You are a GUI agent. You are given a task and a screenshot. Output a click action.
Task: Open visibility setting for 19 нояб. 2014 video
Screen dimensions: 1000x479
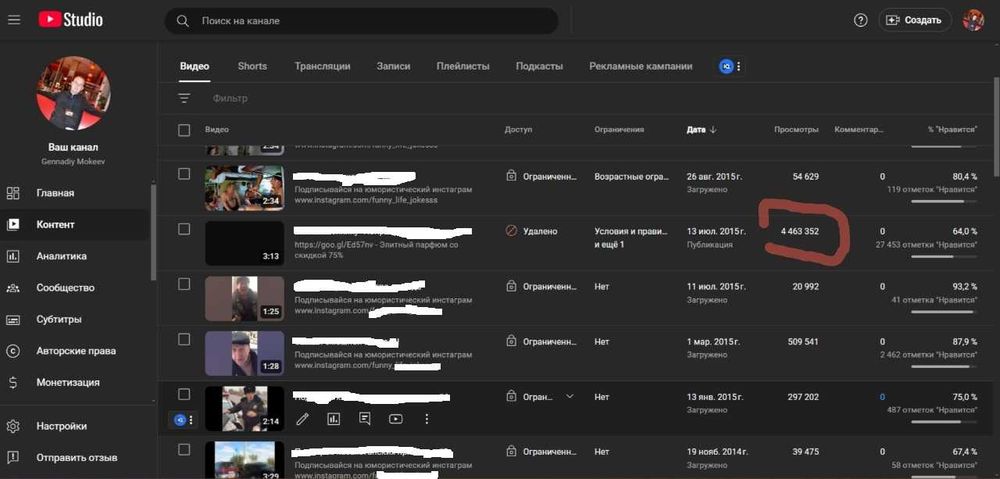click(541, 452)
